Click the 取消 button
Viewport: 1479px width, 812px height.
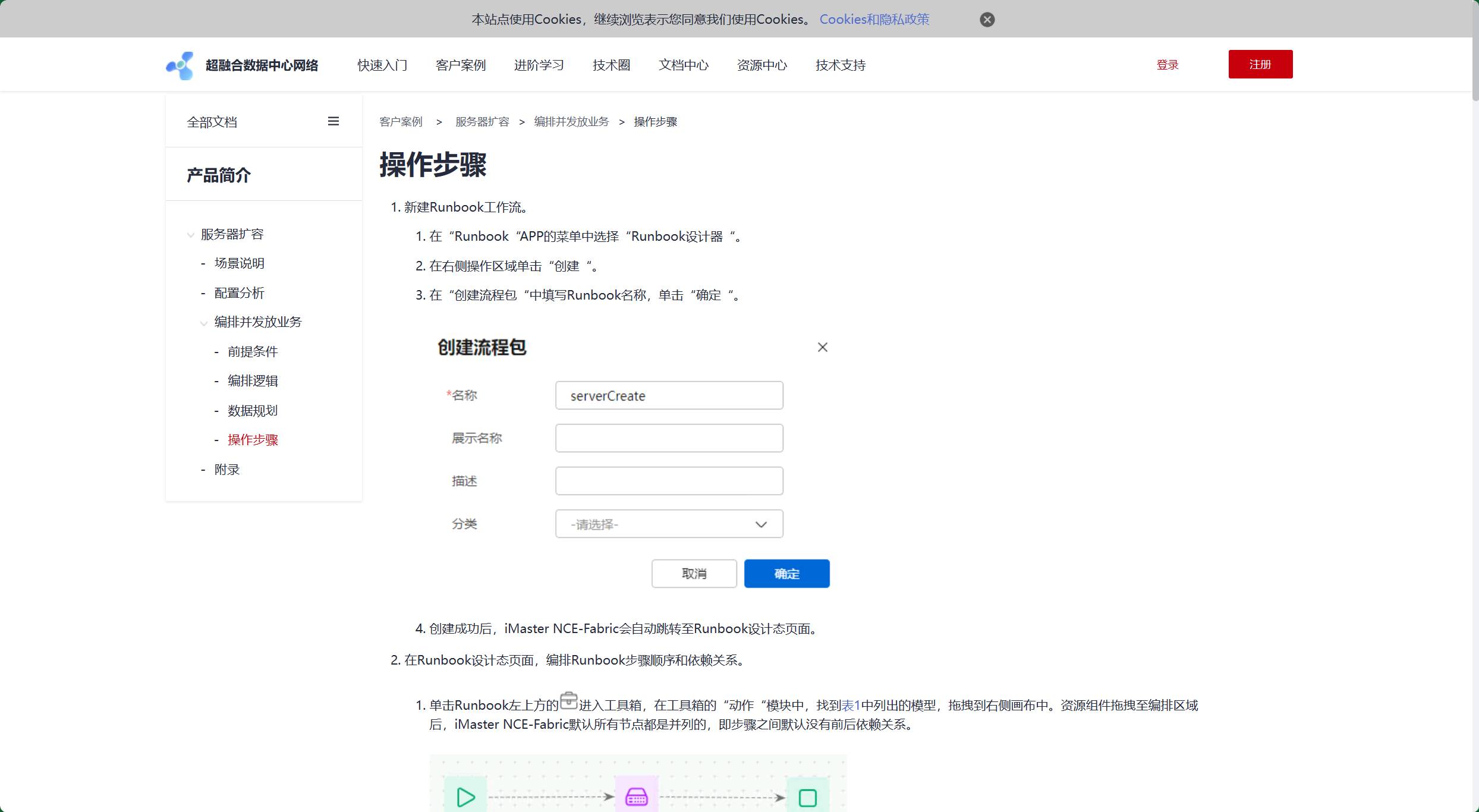694,574
